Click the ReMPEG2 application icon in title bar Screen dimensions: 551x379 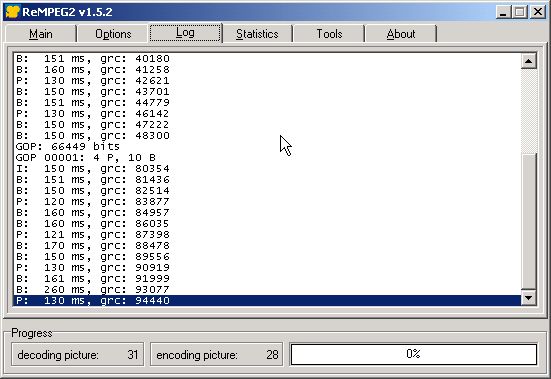12,12
